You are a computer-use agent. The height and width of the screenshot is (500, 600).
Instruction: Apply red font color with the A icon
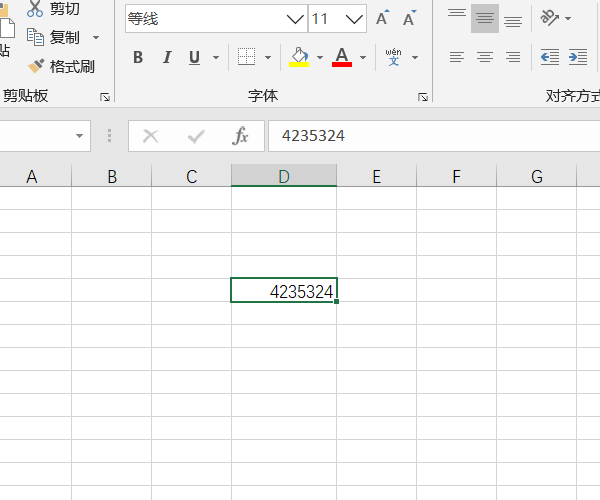342,57
